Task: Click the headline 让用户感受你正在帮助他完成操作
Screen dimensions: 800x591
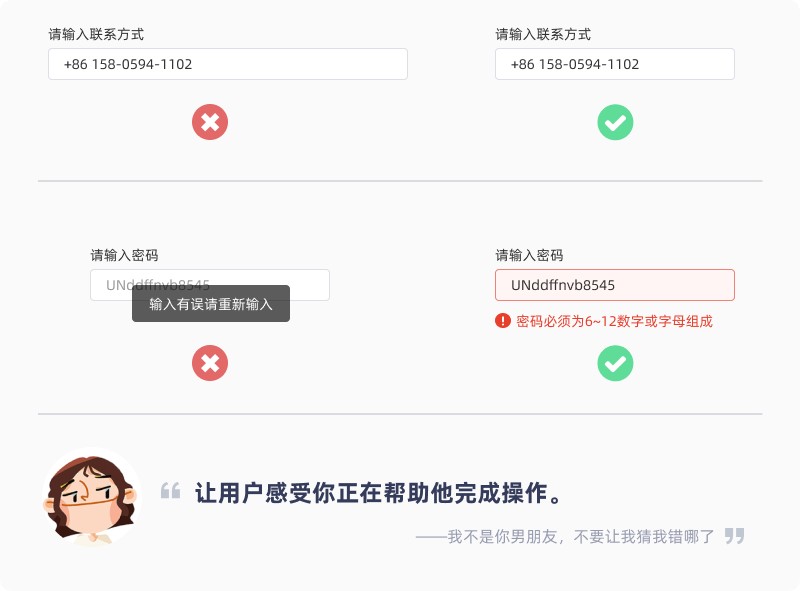Action: (379, 493)
